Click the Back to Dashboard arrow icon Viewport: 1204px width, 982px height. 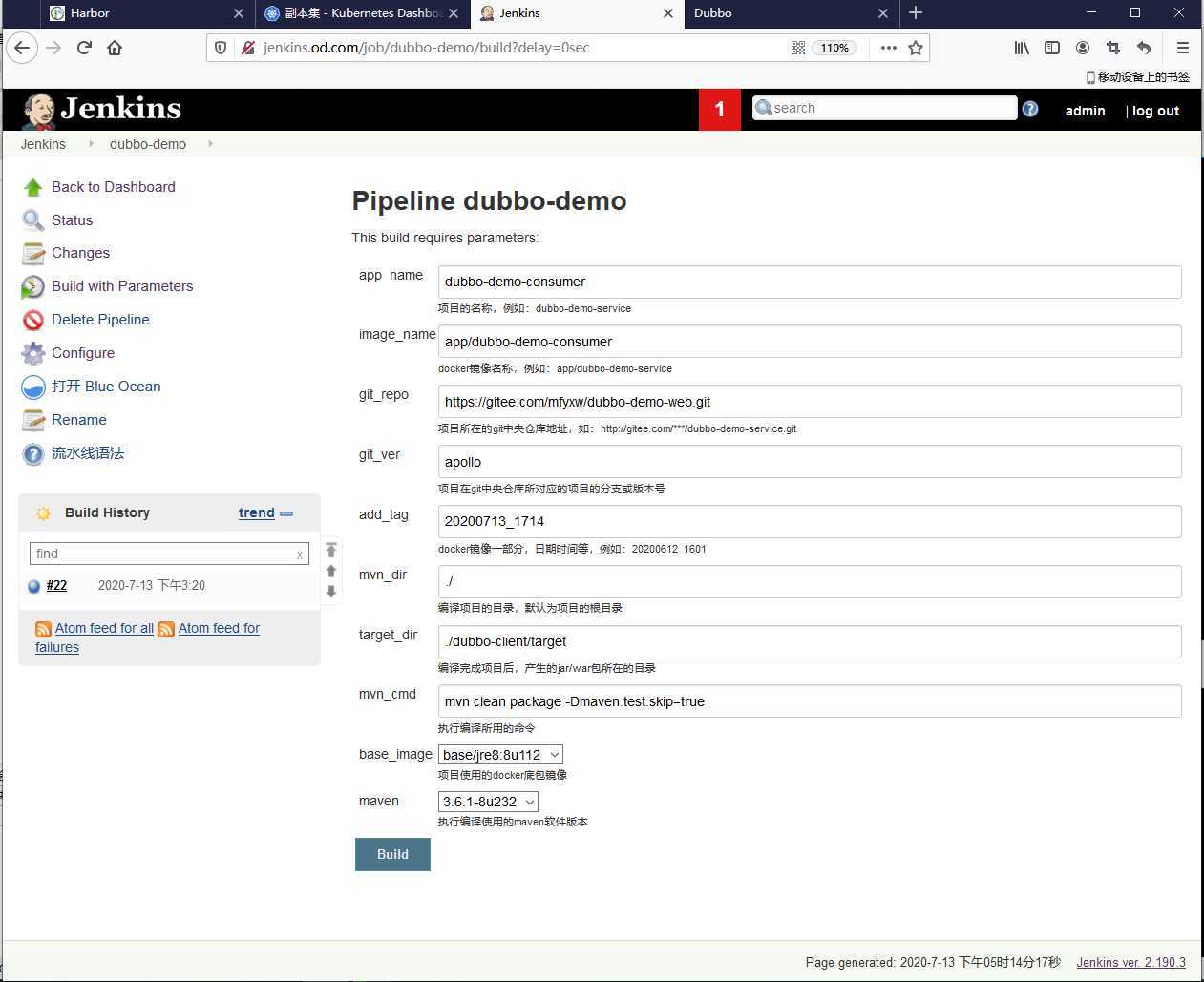(33, 187)
